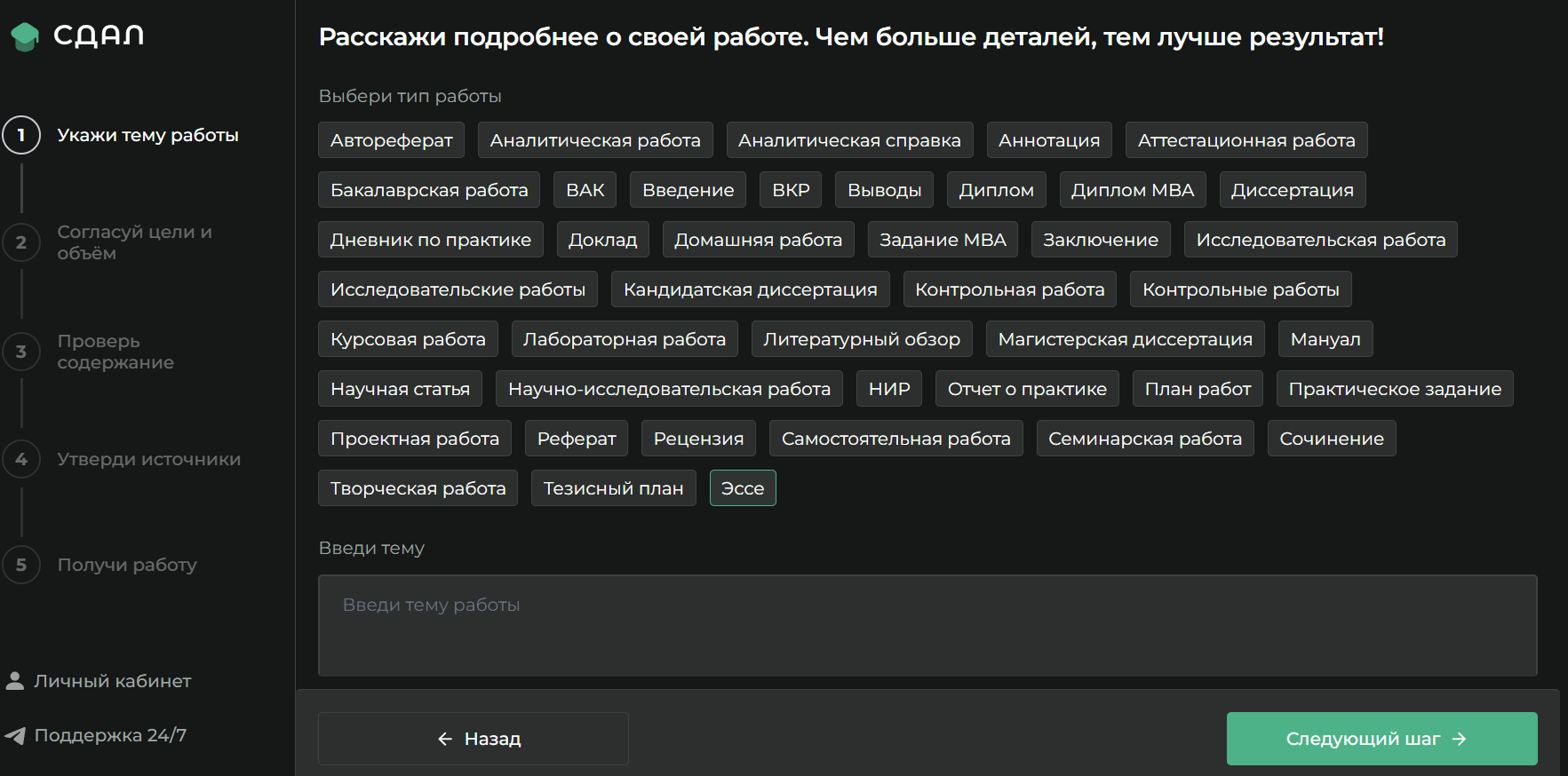The height and width of the screenshot is (776, 1568).
Task: Select the ВАК chip
Action: [x=585, y=190]
